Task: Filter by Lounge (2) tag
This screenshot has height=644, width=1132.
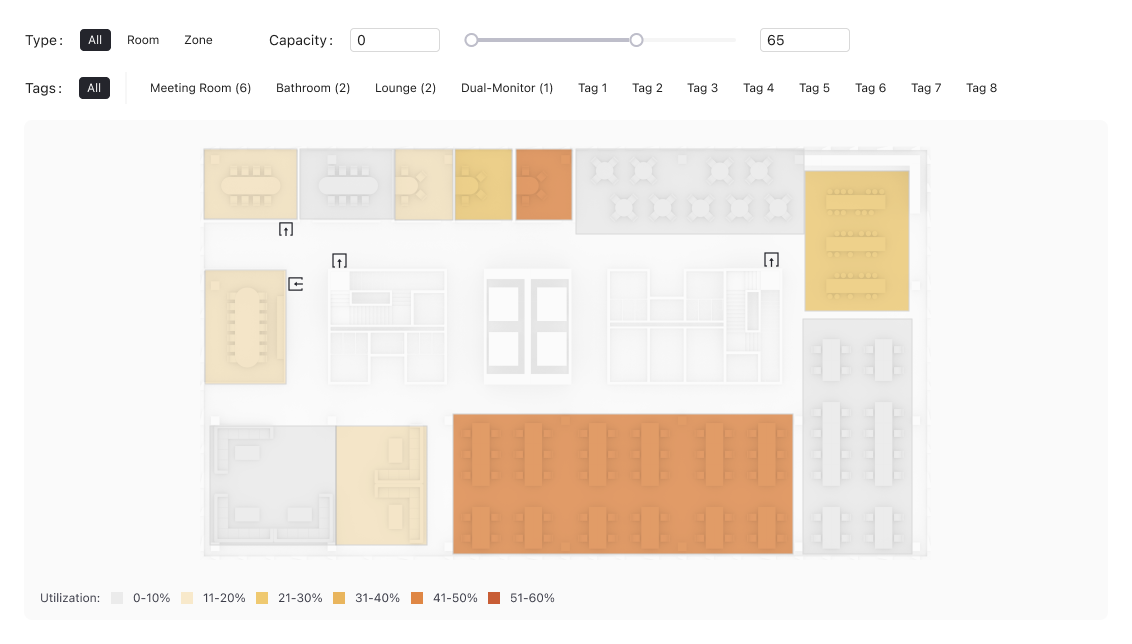Action: 405,88
